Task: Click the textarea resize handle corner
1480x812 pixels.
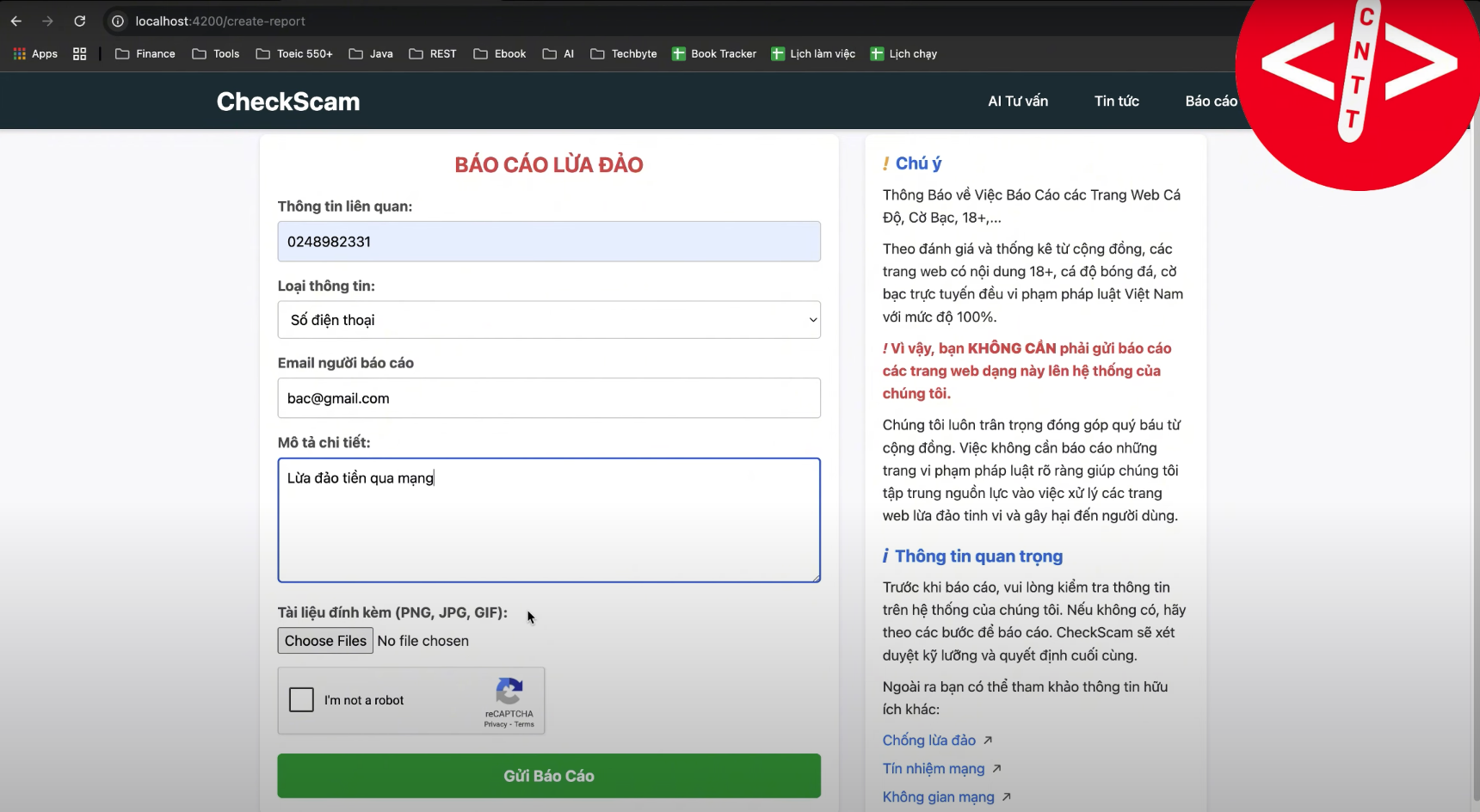Action: pos(816,578)
